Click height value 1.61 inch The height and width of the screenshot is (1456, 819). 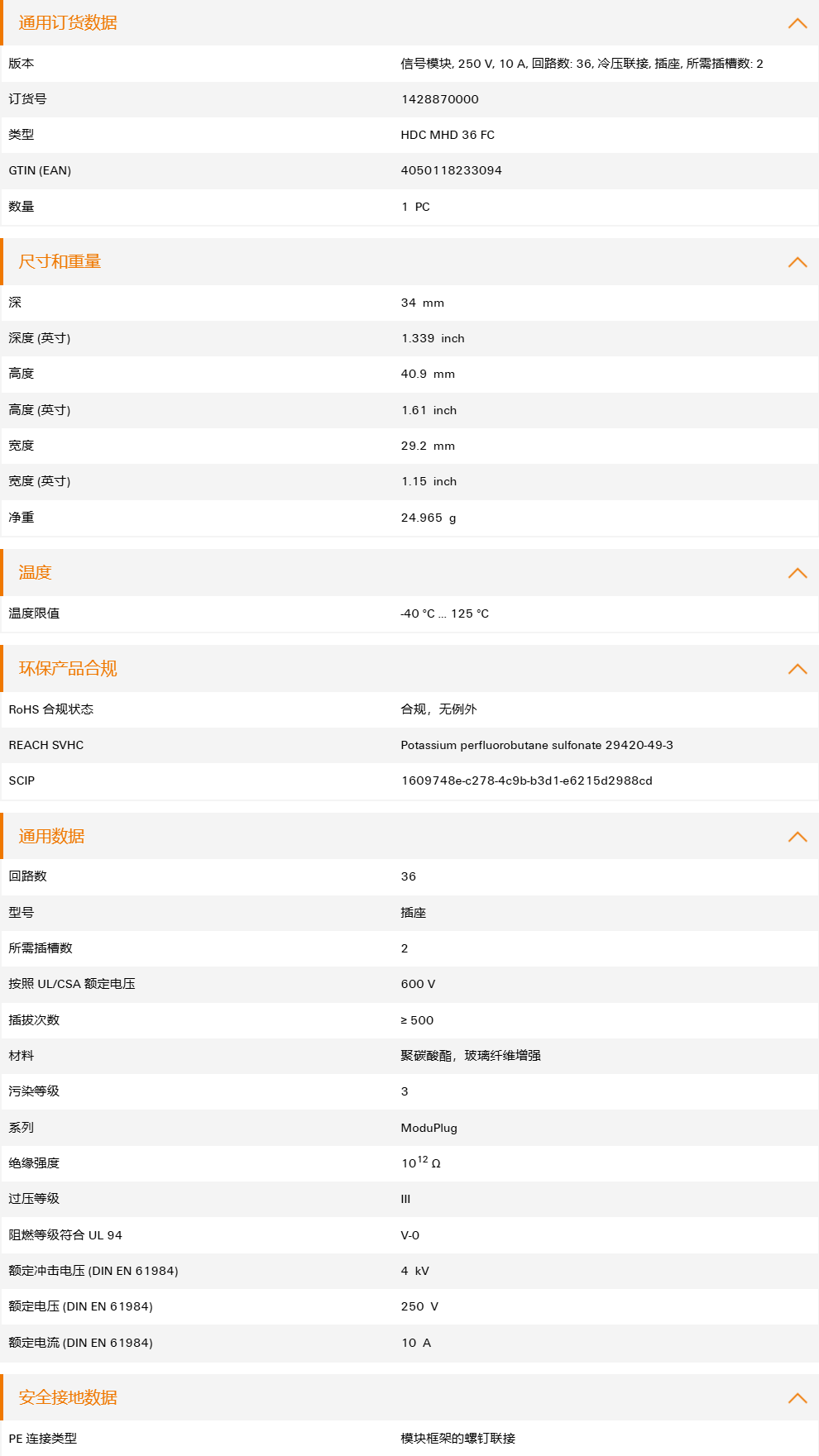click(429, 410)
